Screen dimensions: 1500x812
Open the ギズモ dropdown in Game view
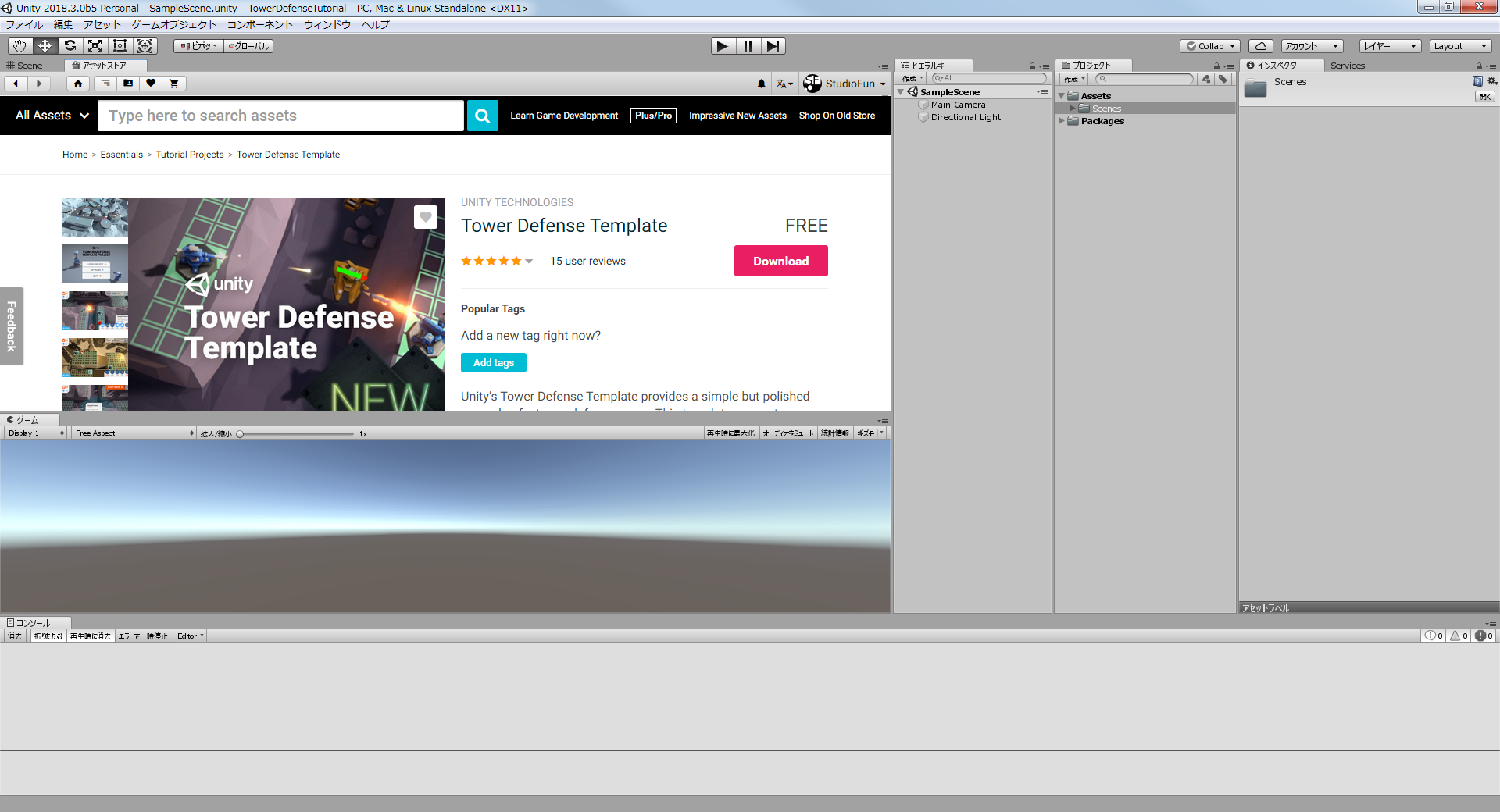point(870,433)
